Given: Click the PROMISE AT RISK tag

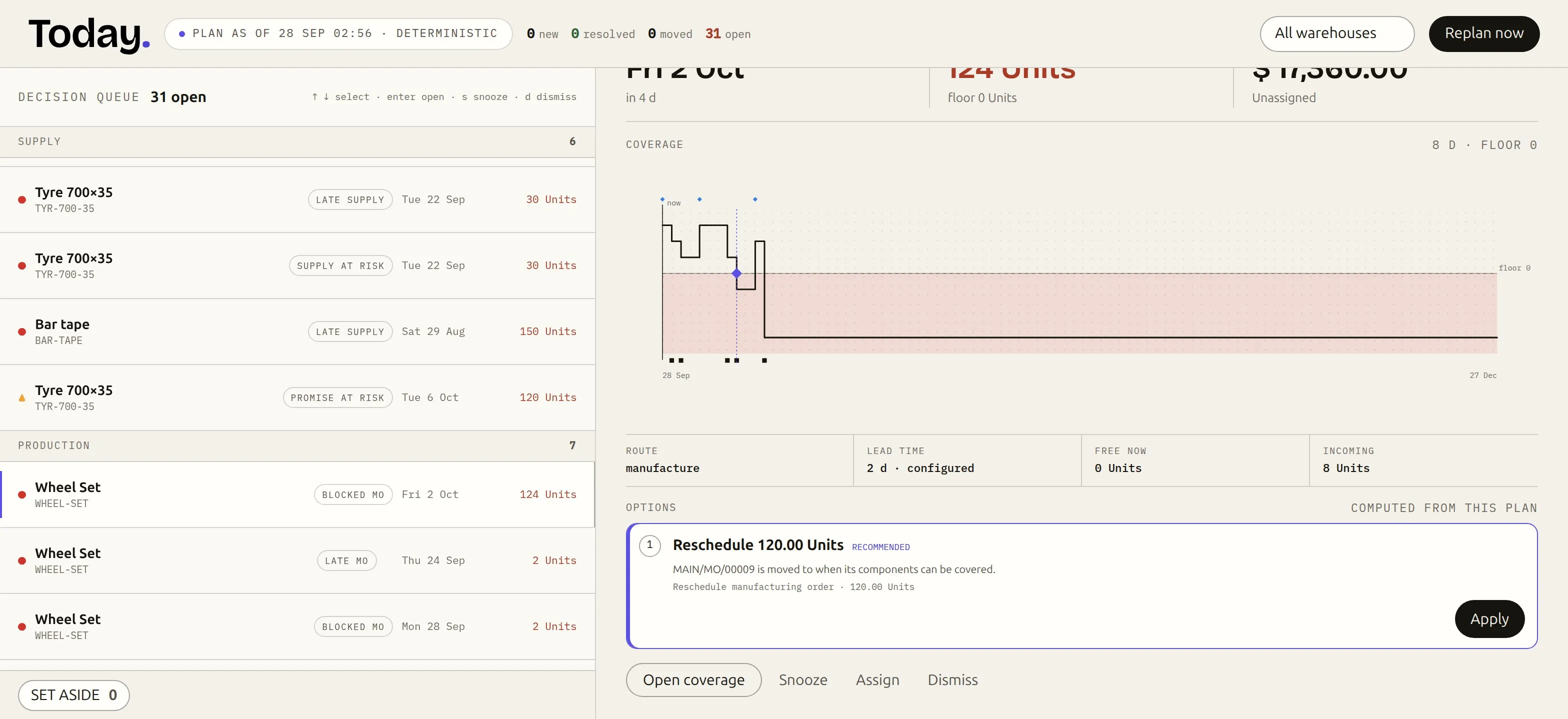Looking at the screenshot, I should 337,397.
